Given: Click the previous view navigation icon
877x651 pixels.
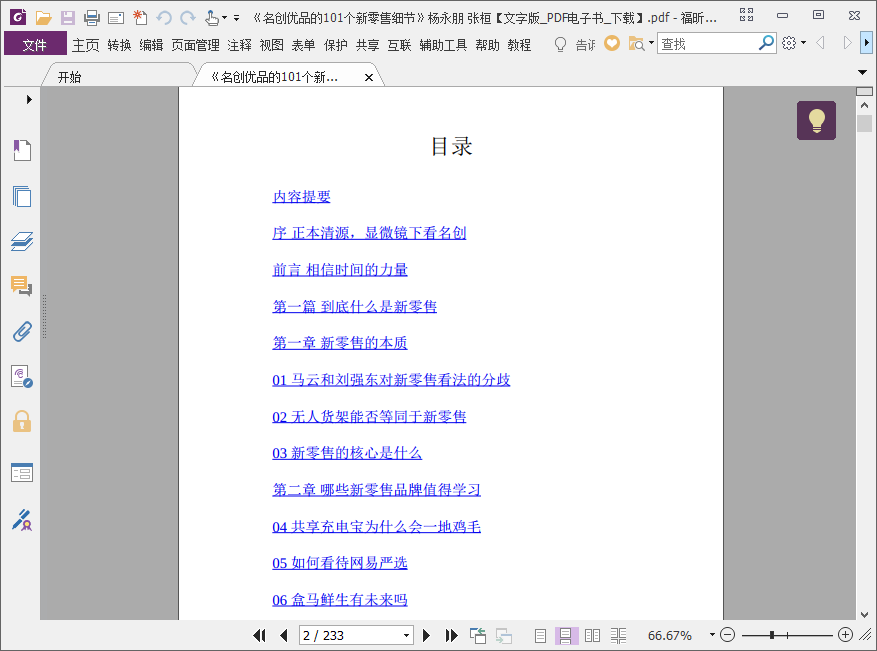Looking at the screenshot, I should coord(478,635).
